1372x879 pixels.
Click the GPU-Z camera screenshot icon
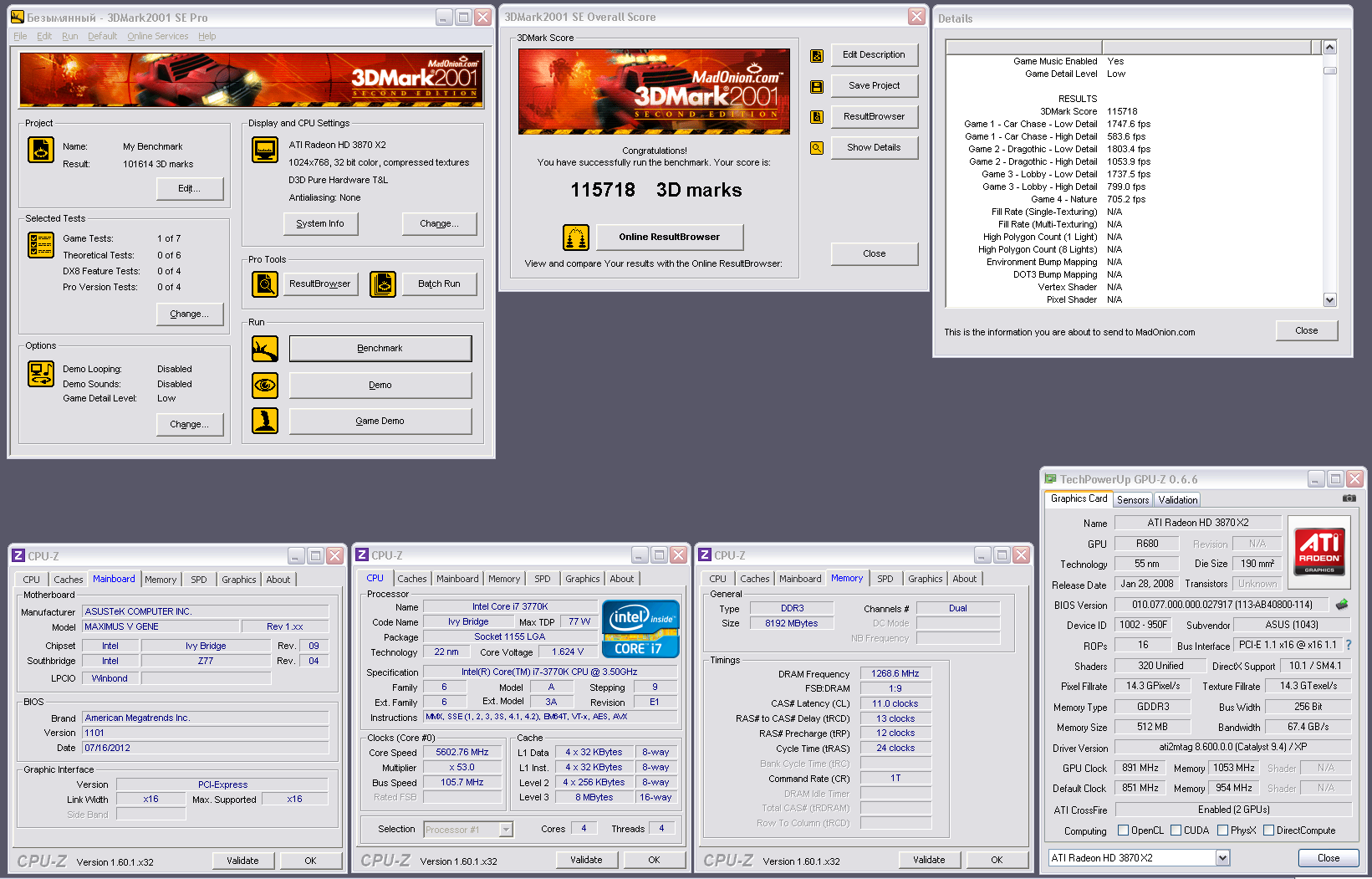click(x=1349, y=498)
